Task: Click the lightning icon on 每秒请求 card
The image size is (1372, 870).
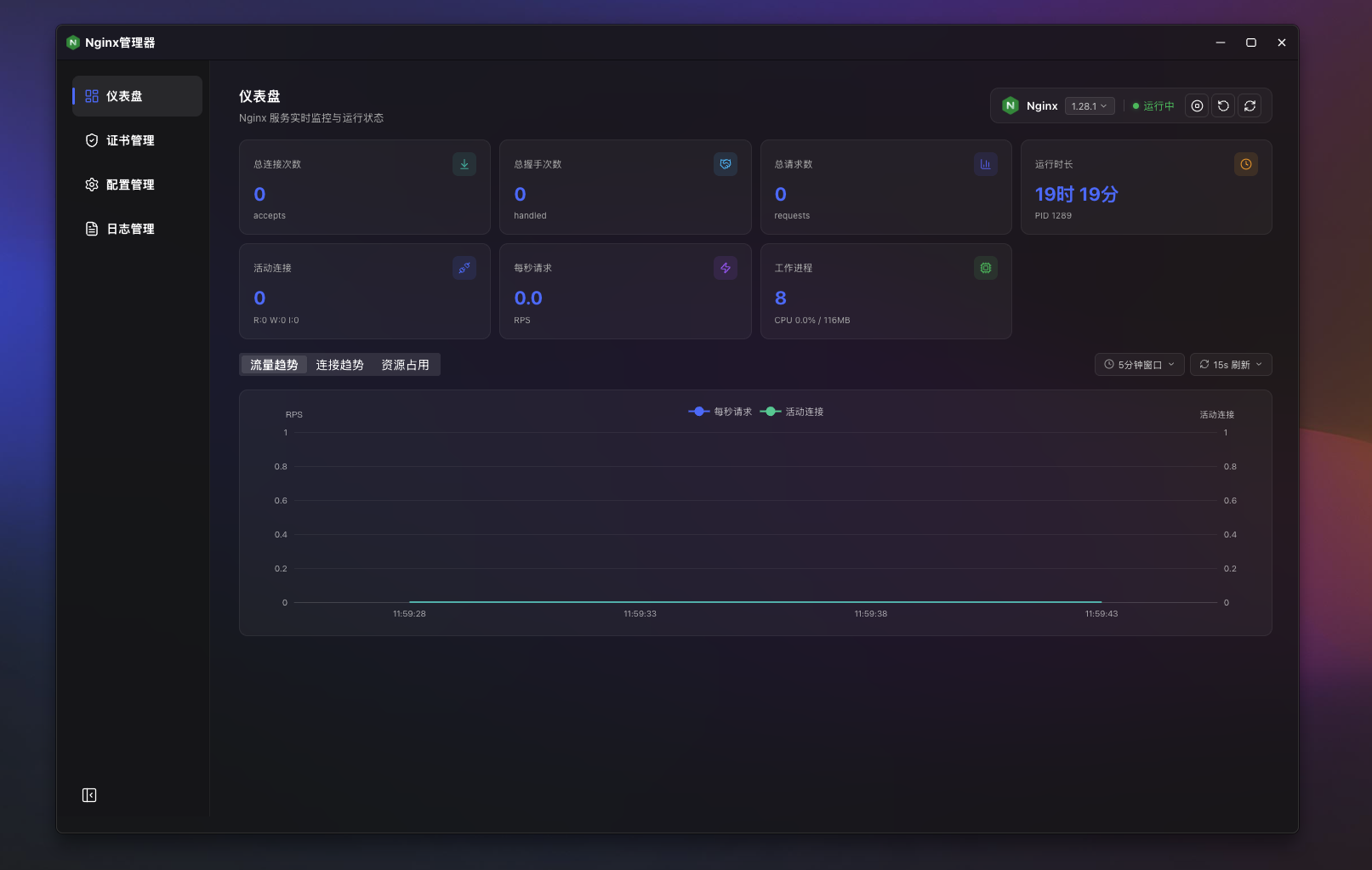Action: [726, 268]
